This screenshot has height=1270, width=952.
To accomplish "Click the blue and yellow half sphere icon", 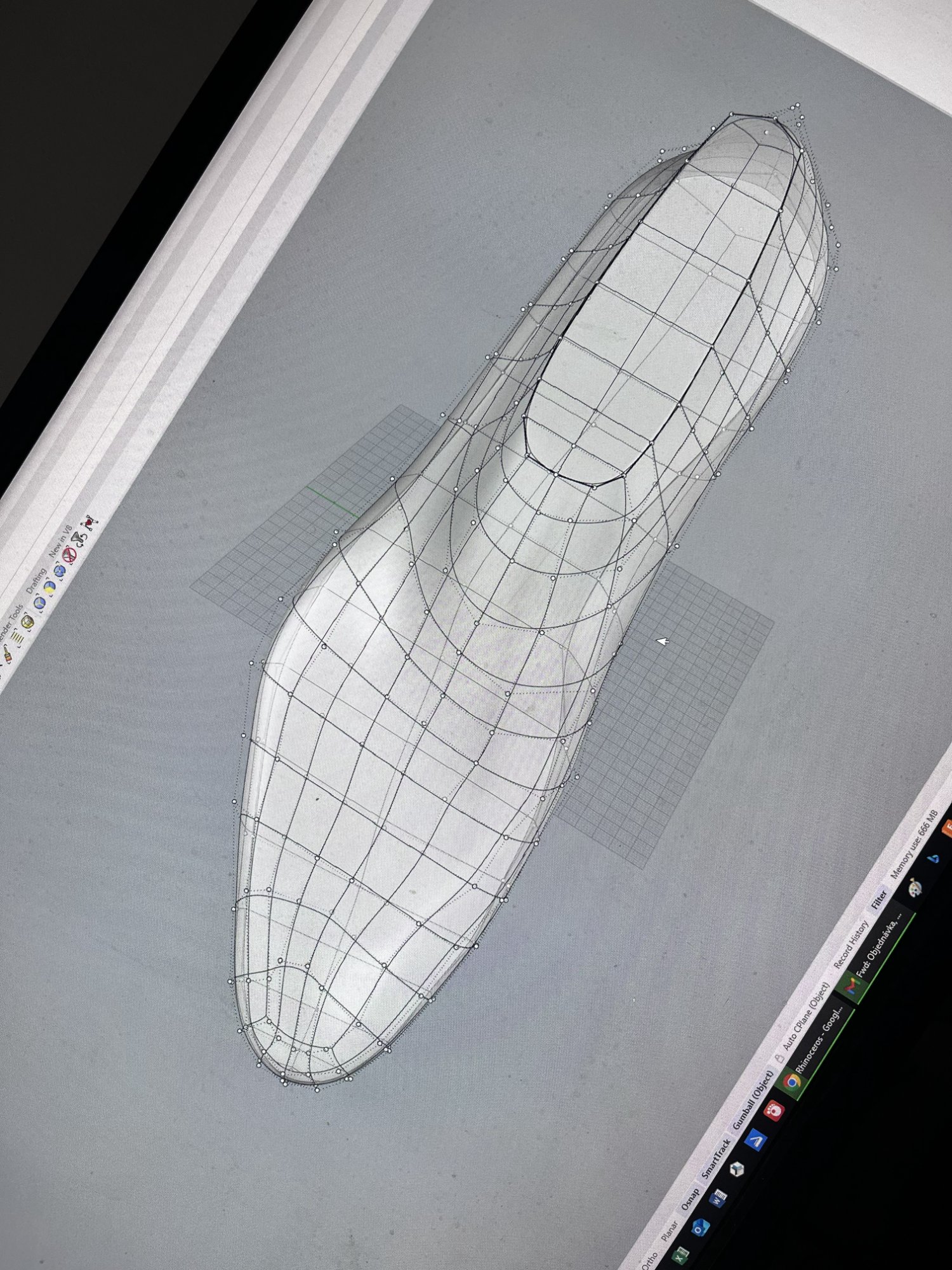I will [50, 587].
